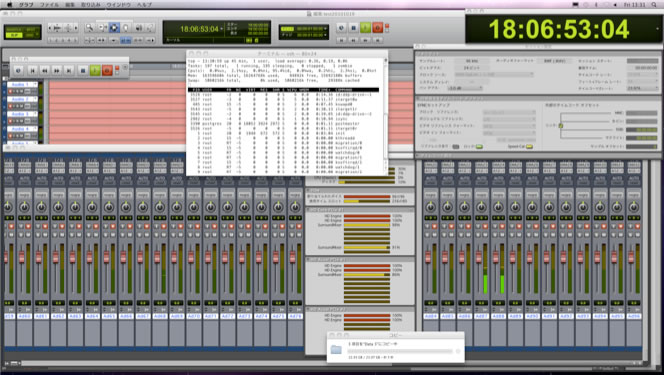Viewport: 664px width, 375px height.
Task: Mute the Audio 3 track
Action: [x=21, y=121]
